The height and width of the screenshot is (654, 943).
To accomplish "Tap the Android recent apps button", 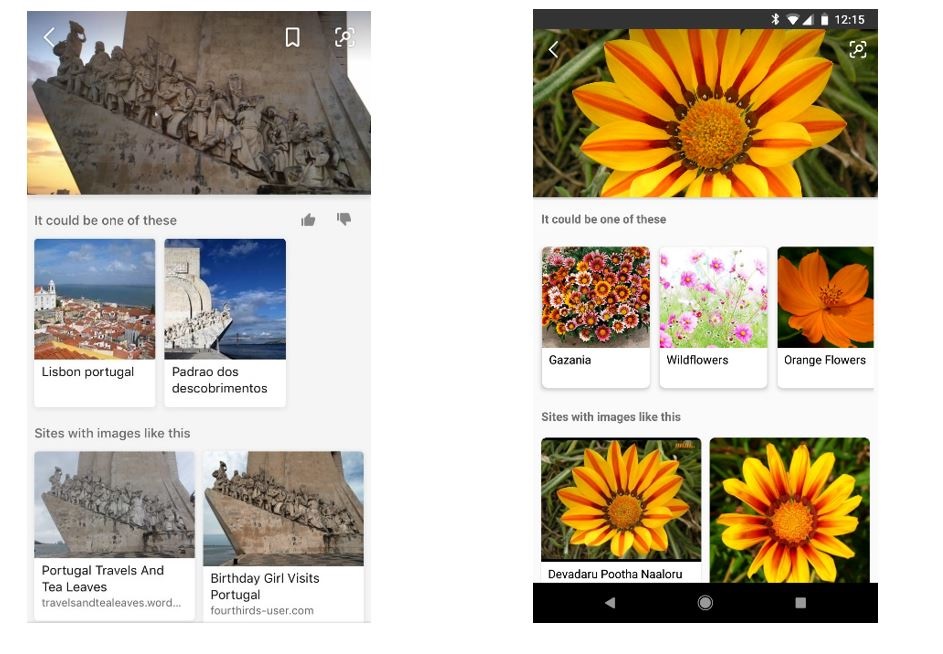I will (800, 602).
